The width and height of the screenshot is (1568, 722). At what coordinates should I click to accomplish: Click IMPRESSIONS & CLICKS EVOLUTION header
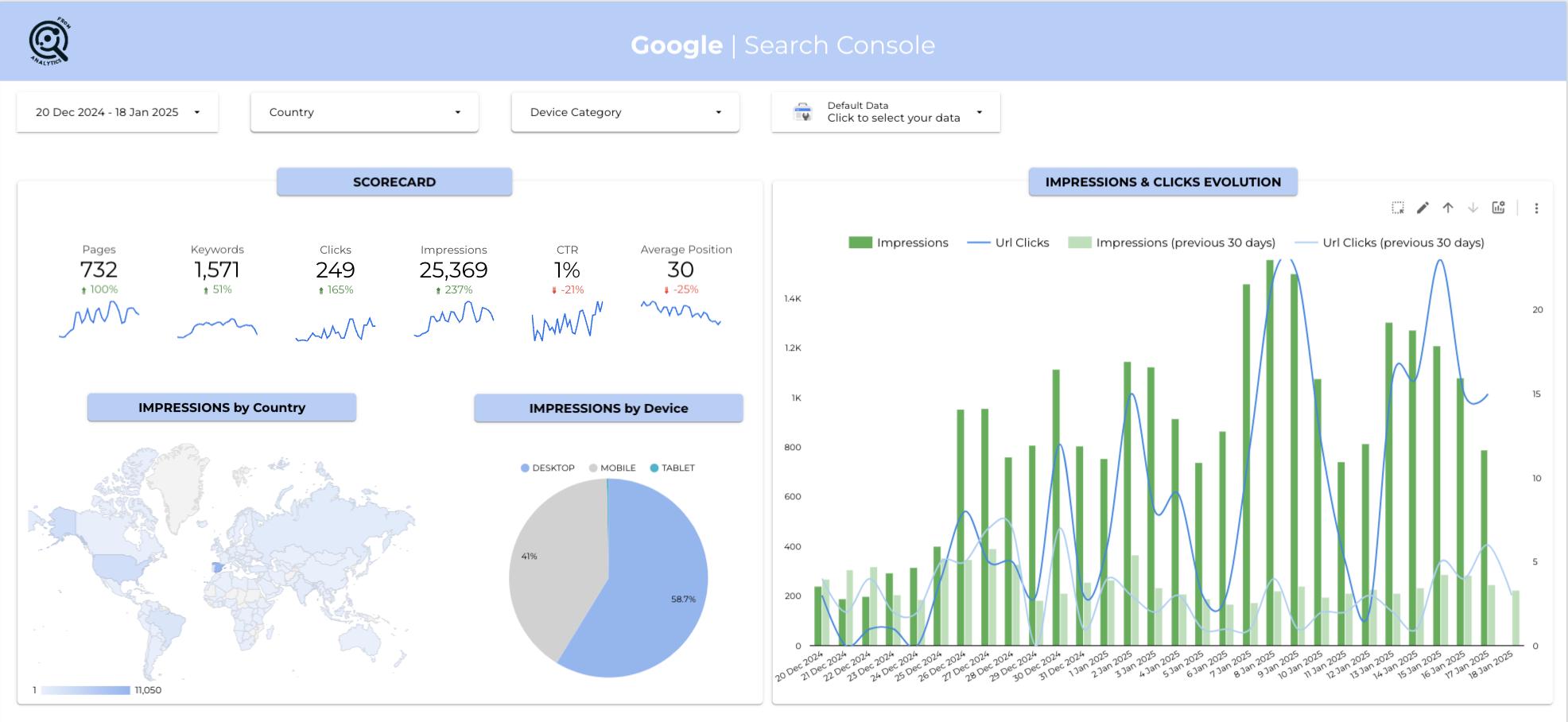tap(1162, 182)
